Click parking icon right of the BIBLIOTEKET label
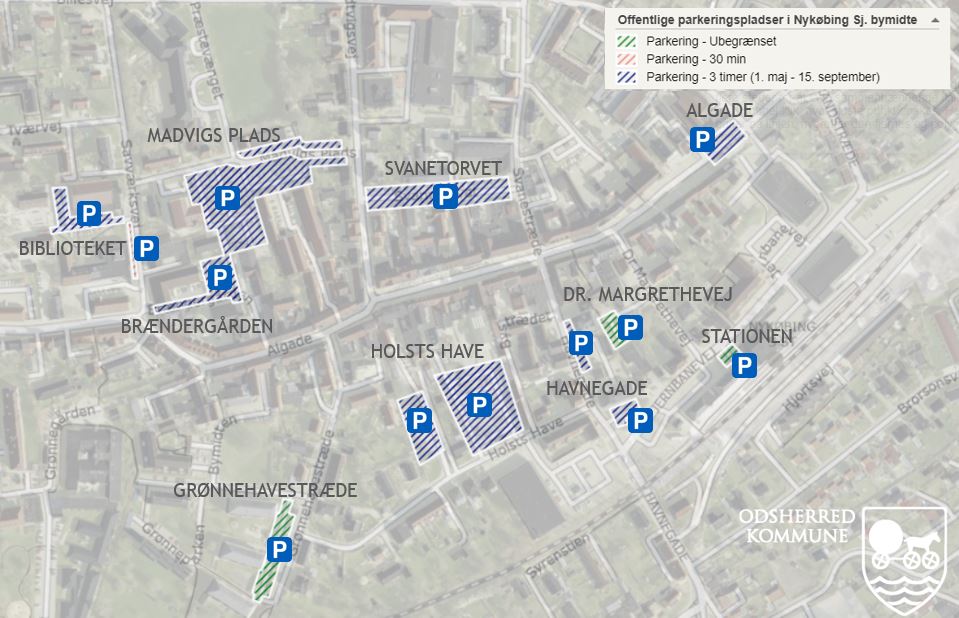 point(146,249)
